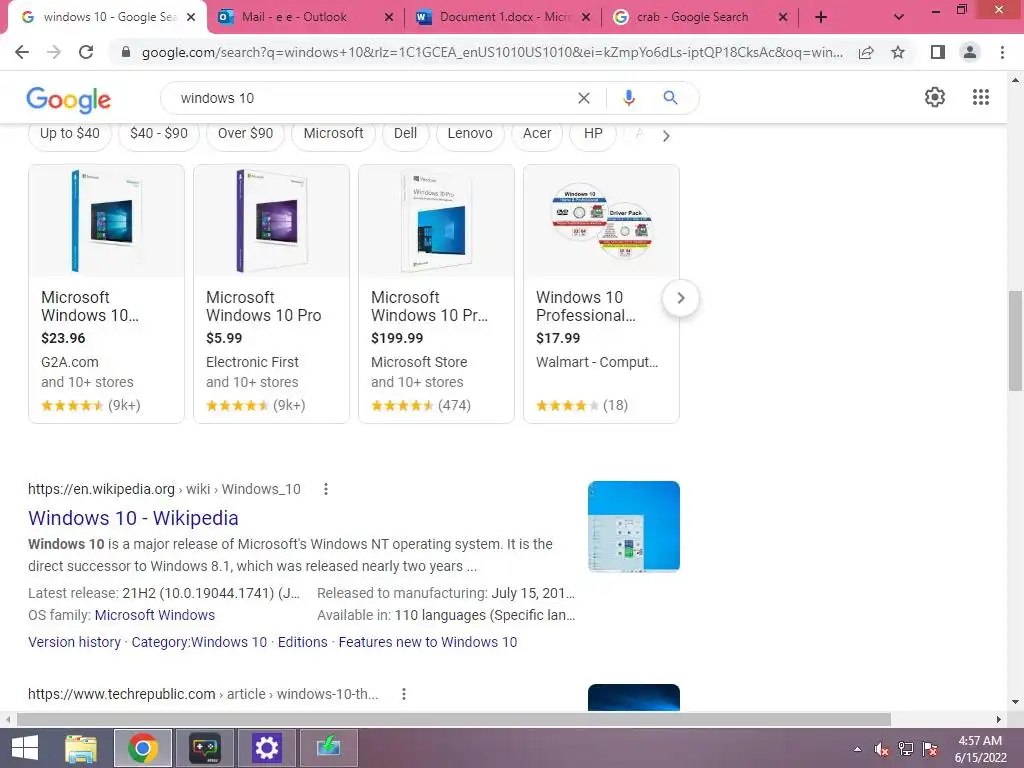
Task: Open the $5.99 Electronic First product
Action: (272, 294)
